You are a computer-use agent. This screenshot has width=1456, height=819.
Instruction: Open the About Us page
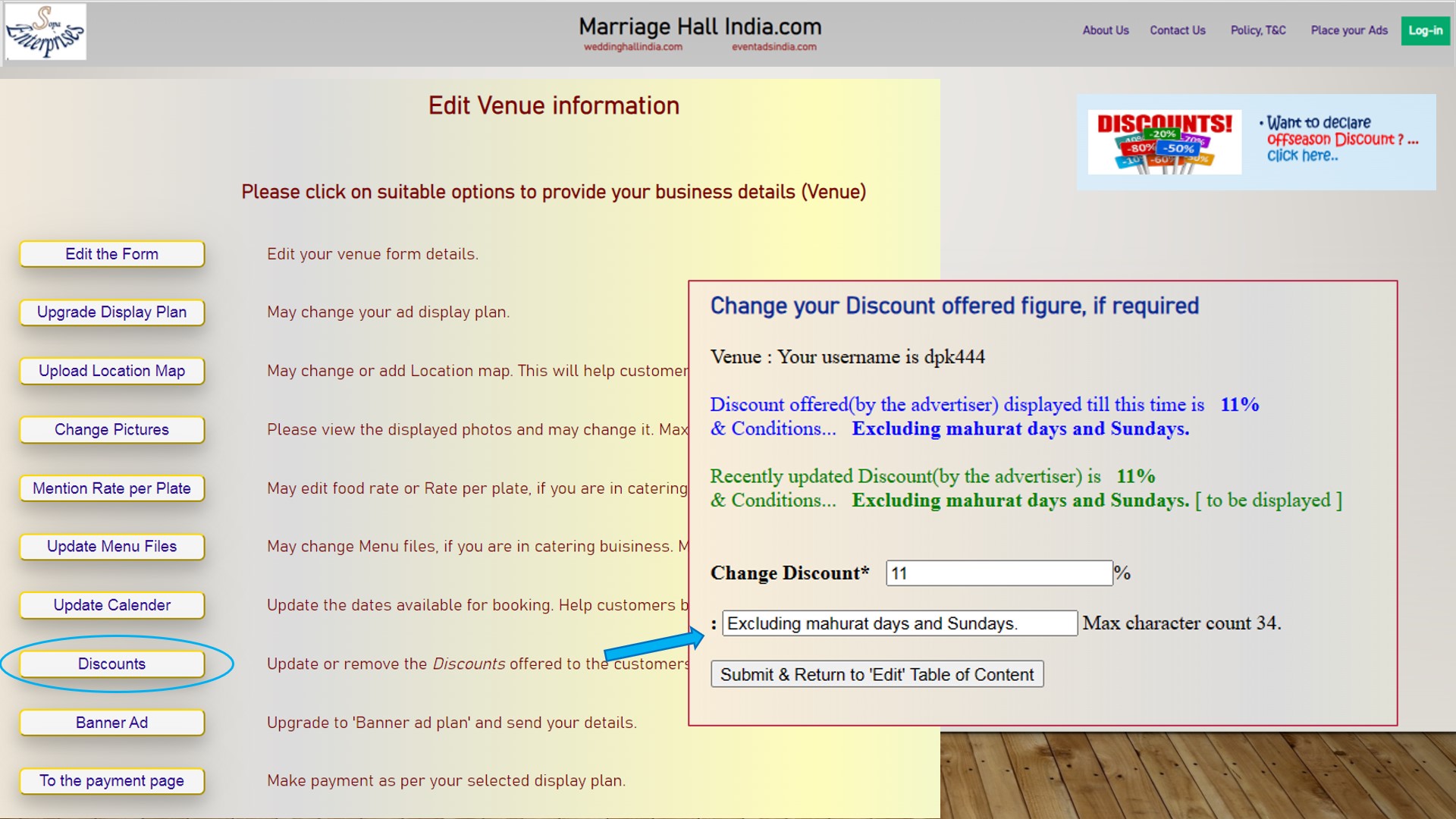1106,30
